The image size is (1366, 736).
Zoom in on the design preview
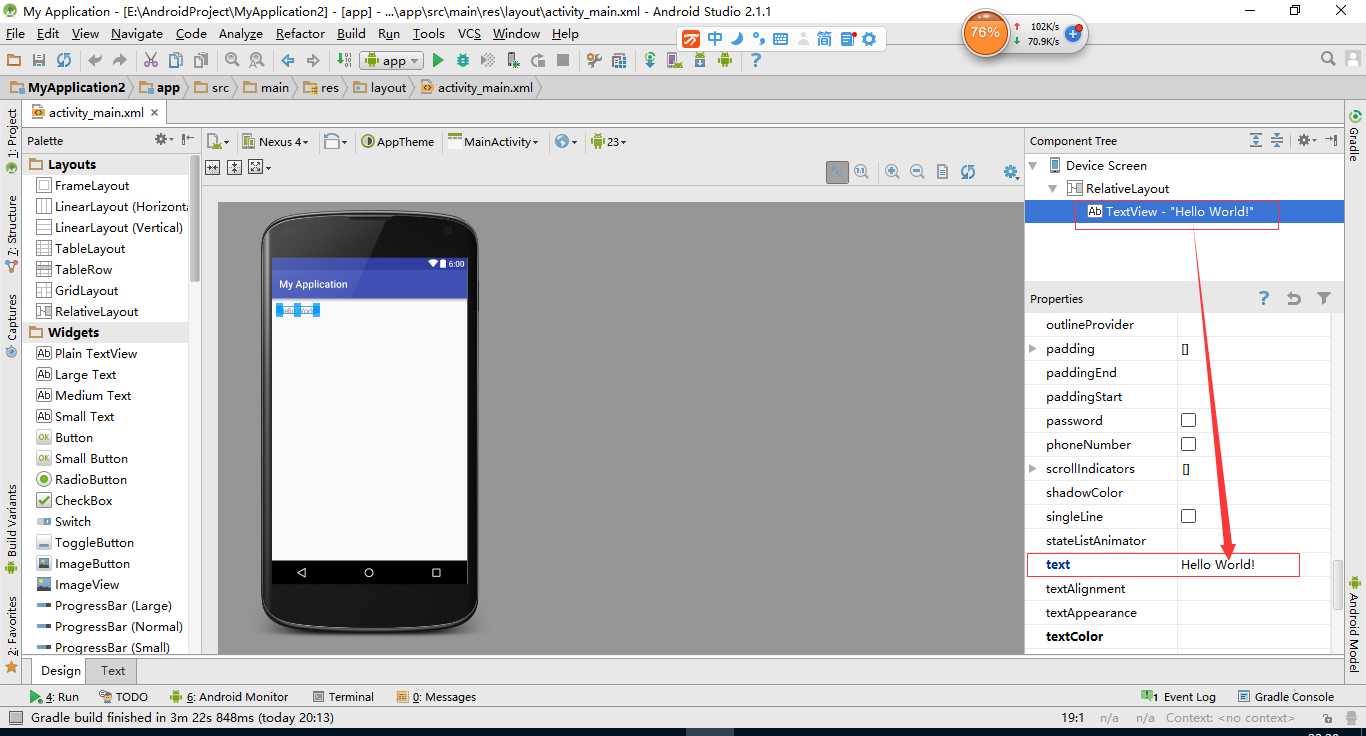click(892, 172)
